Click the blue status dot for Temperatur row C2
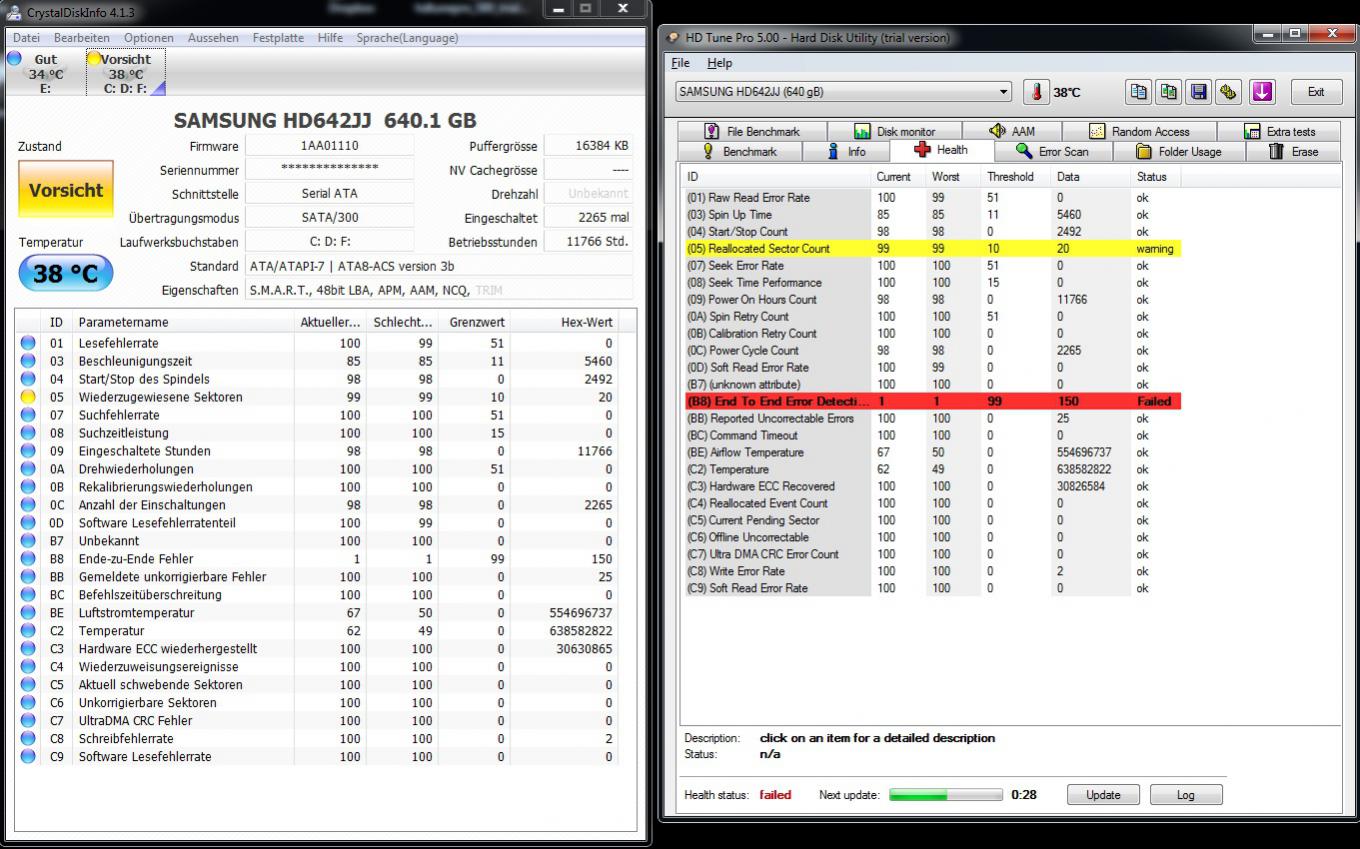The image size is (1360, 849). click(x=28, y=631)
